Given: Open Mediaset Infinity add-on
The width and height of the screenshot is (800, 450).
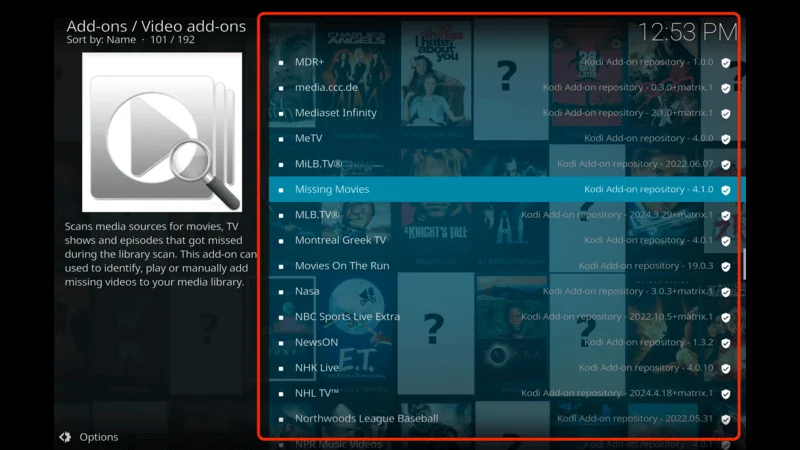Looking at the screenshot, I should pyautogui.click(x=507, y=113).
